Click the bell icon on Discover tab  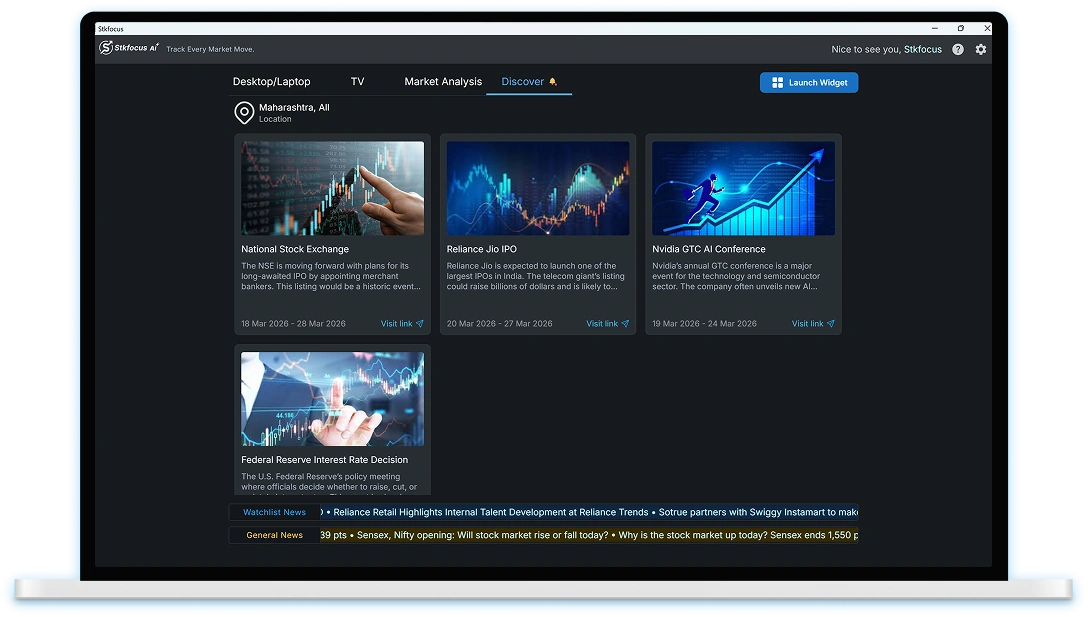click(553, 81)
